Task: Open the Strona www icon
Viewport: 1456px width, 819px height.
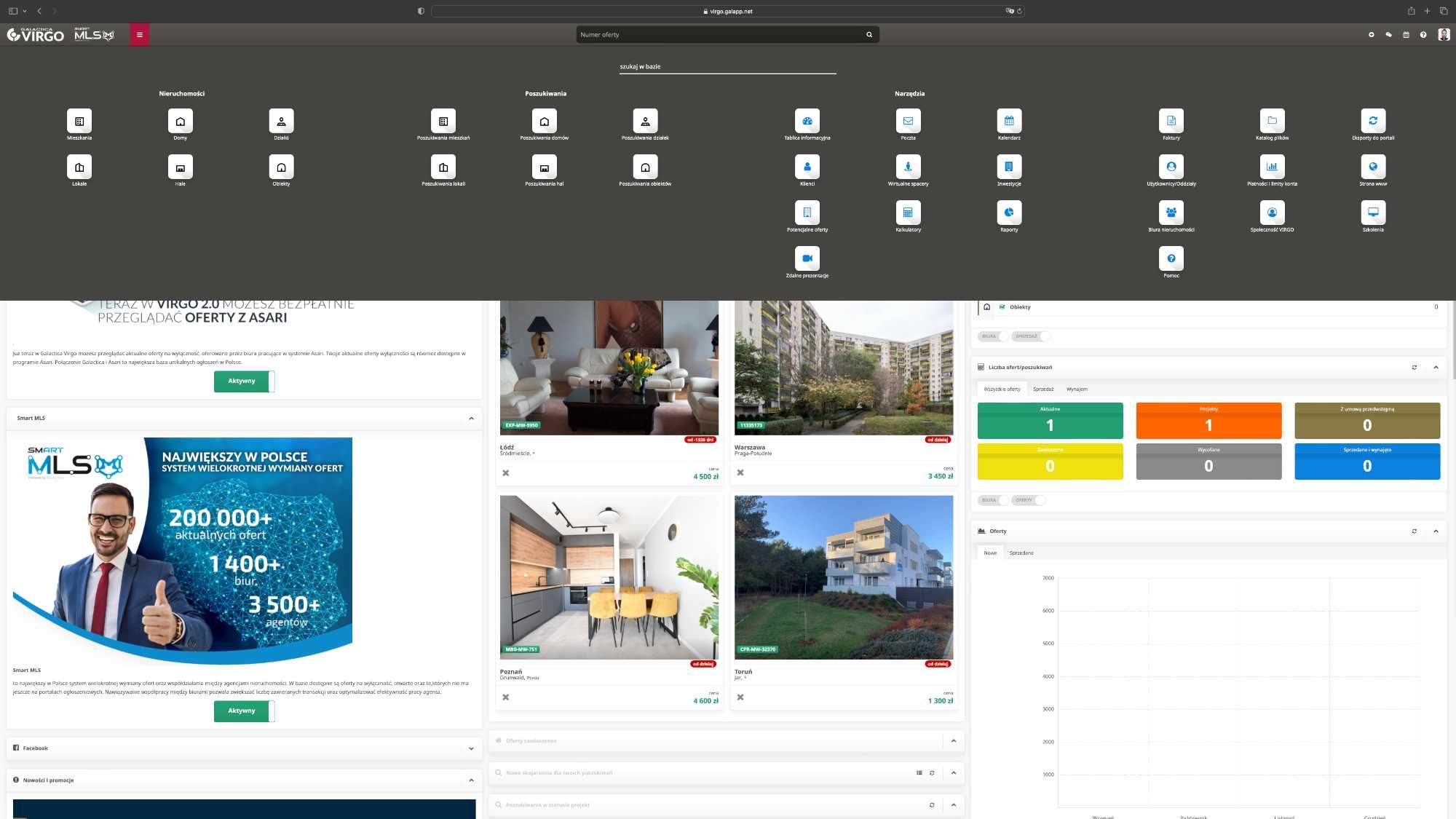Action: [1373, 167]
